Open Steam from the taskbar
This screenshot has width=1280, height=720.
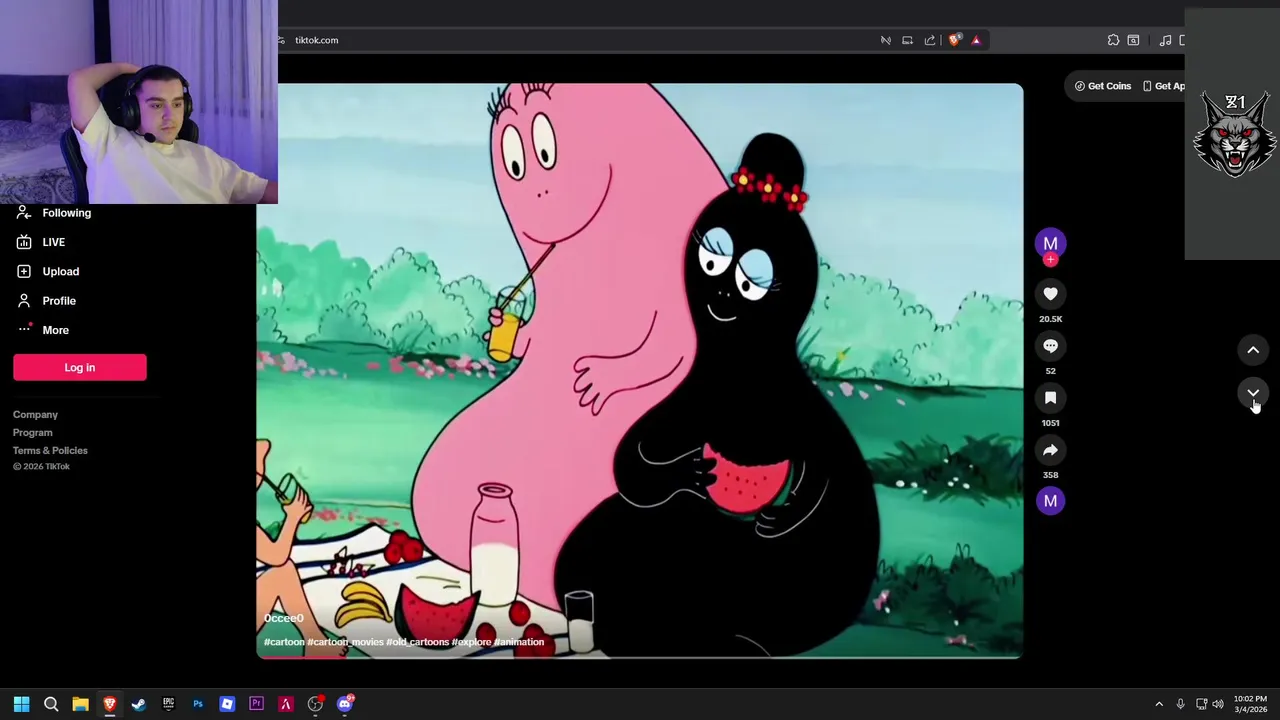(138, 704)
